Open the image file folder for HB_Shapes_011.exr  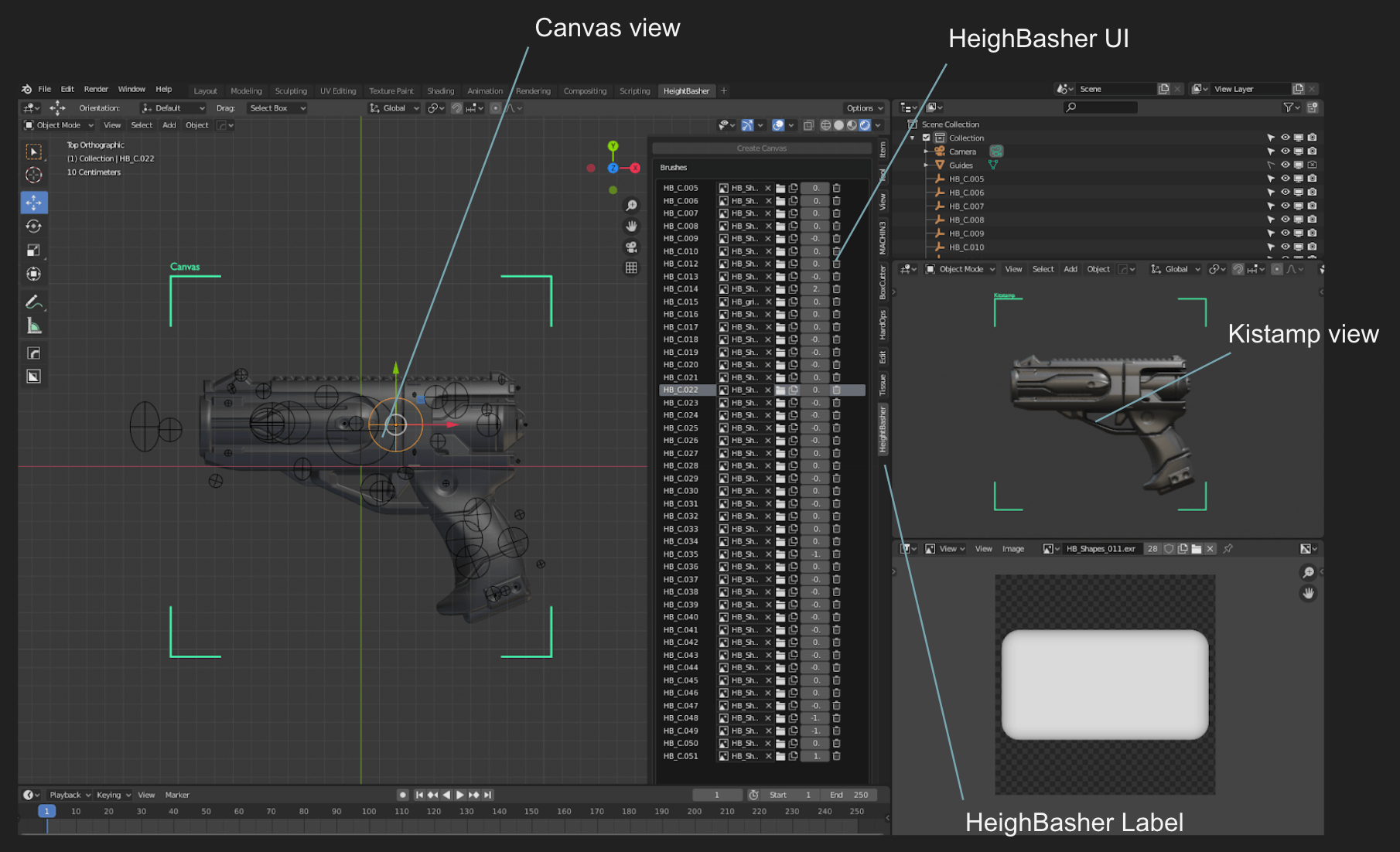(1197, 549)
